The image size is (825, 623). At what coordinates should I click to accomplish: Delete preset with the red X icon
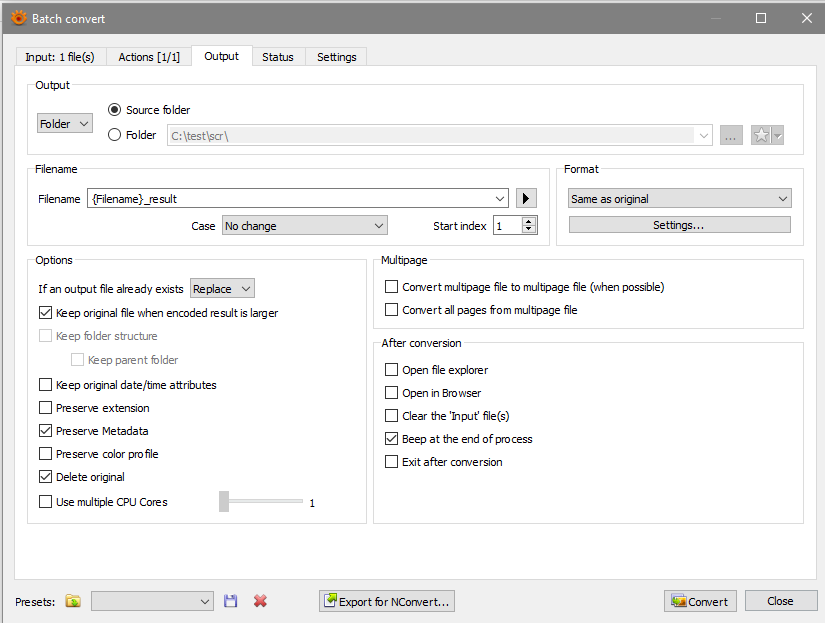point(260,601)
